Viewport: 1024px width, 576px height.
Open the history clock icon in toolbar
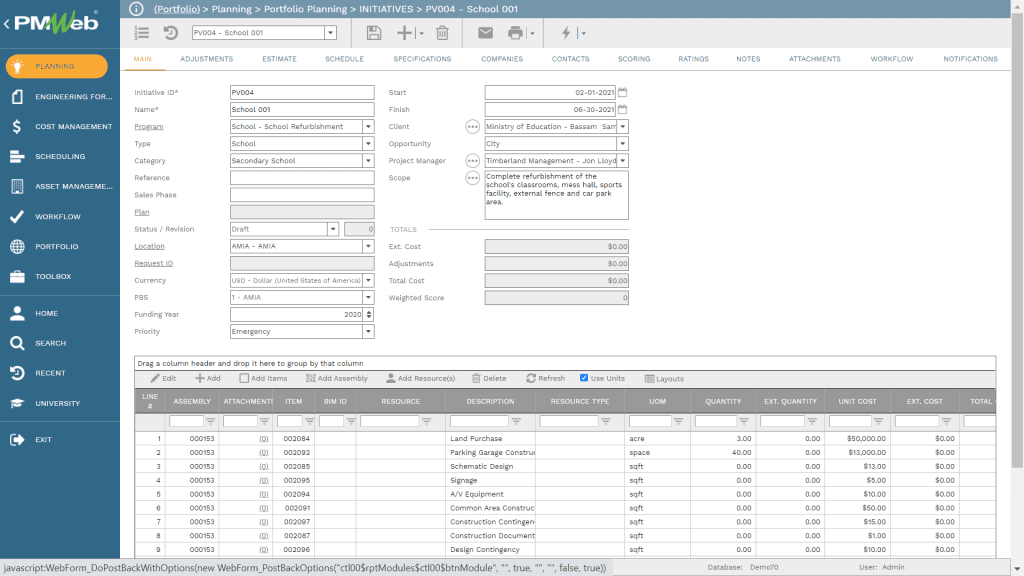click(170, 33)
